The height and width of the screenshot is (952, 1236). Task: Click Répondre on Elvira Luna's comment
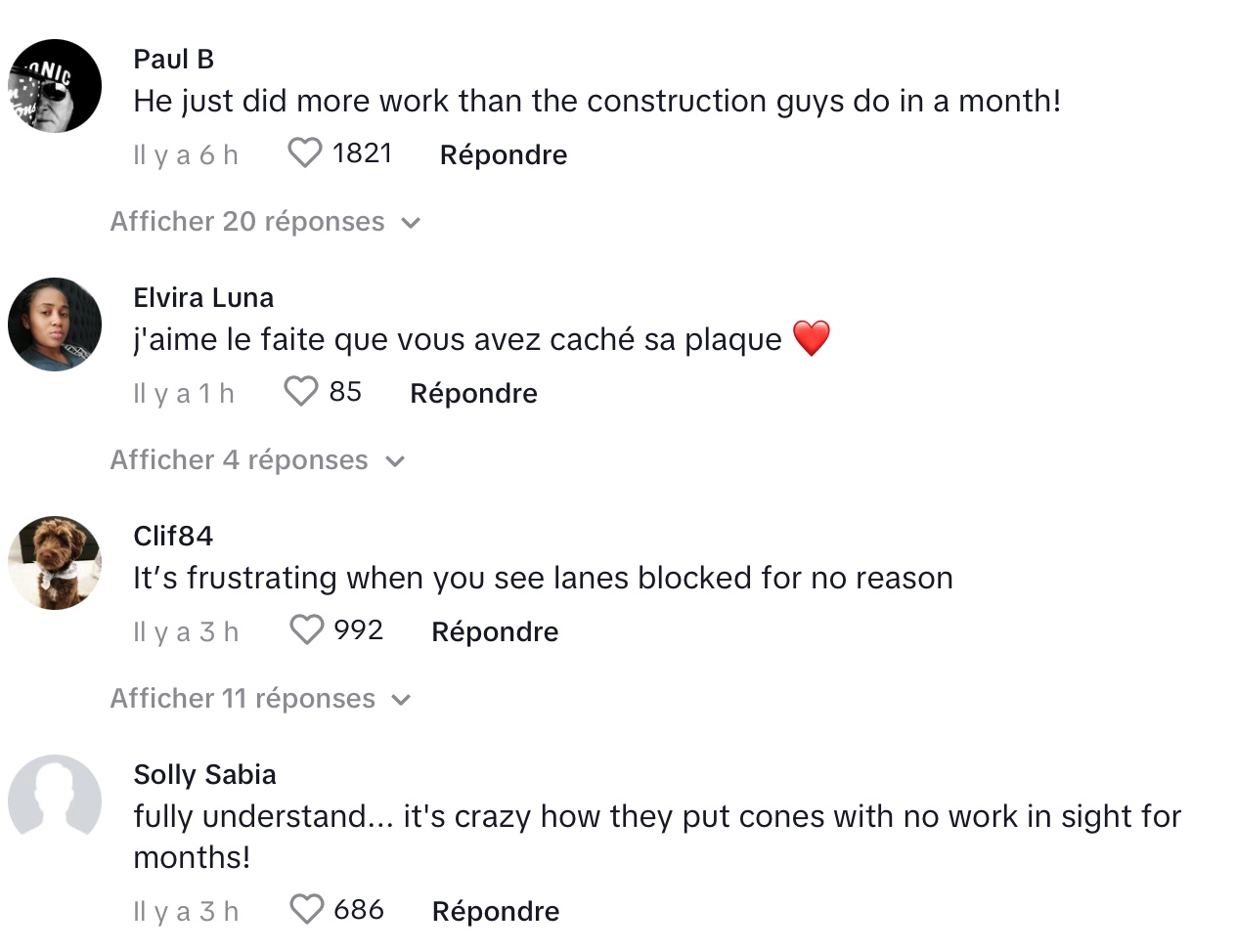point(473,393)
